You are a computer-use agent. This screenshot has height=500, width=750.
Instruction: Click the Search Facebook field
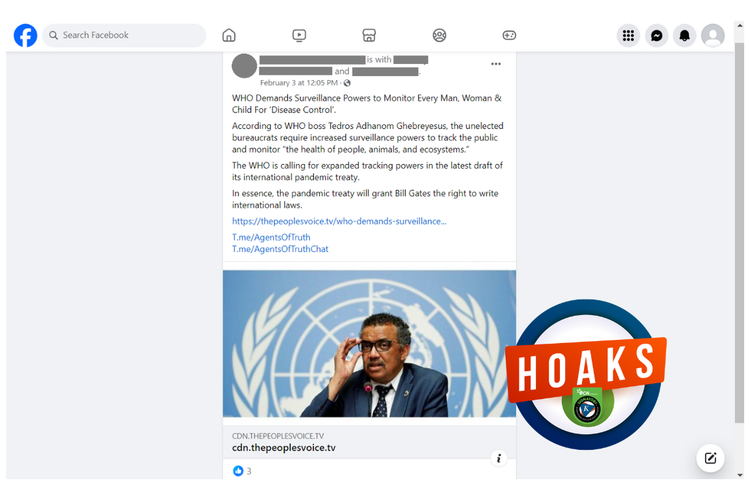(124, 35)
